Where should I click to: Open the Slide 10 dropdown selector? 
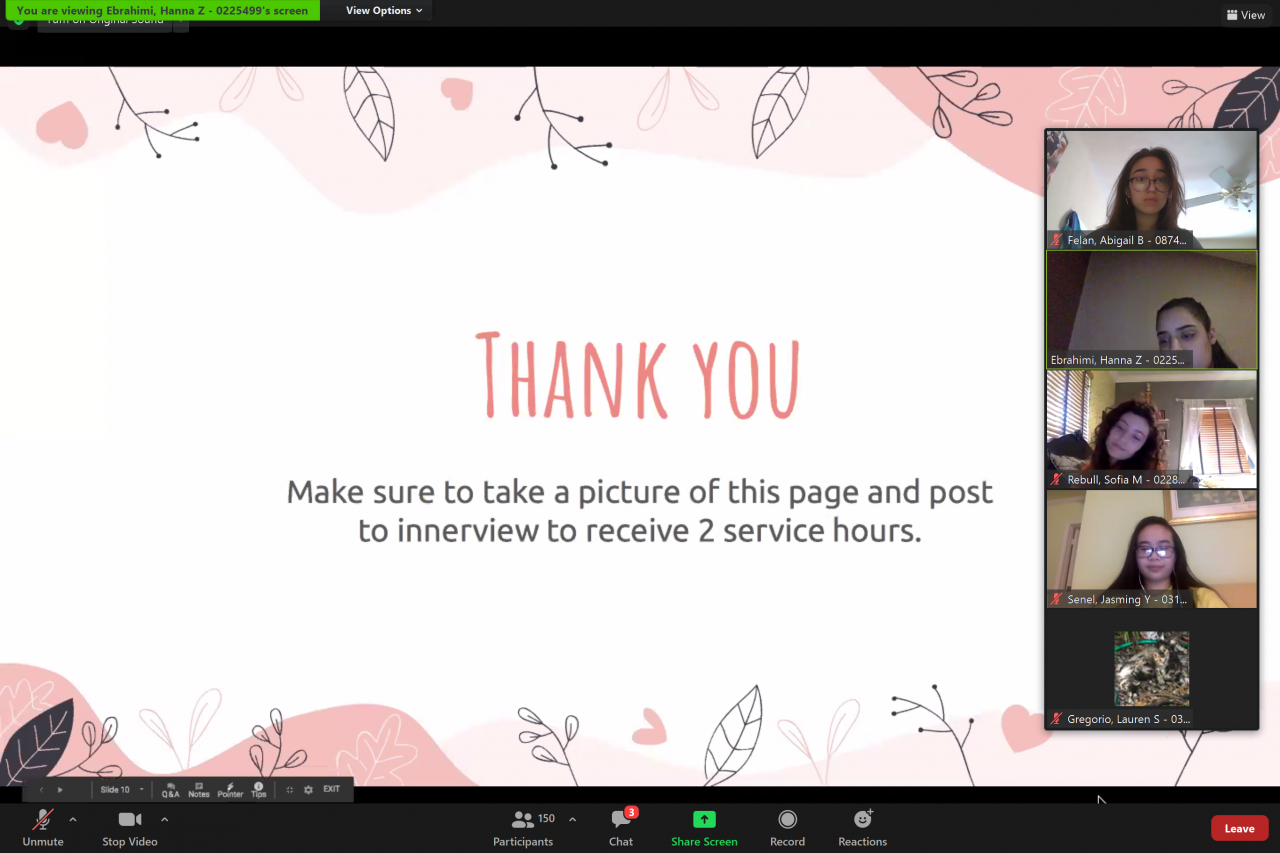(122, 790)
